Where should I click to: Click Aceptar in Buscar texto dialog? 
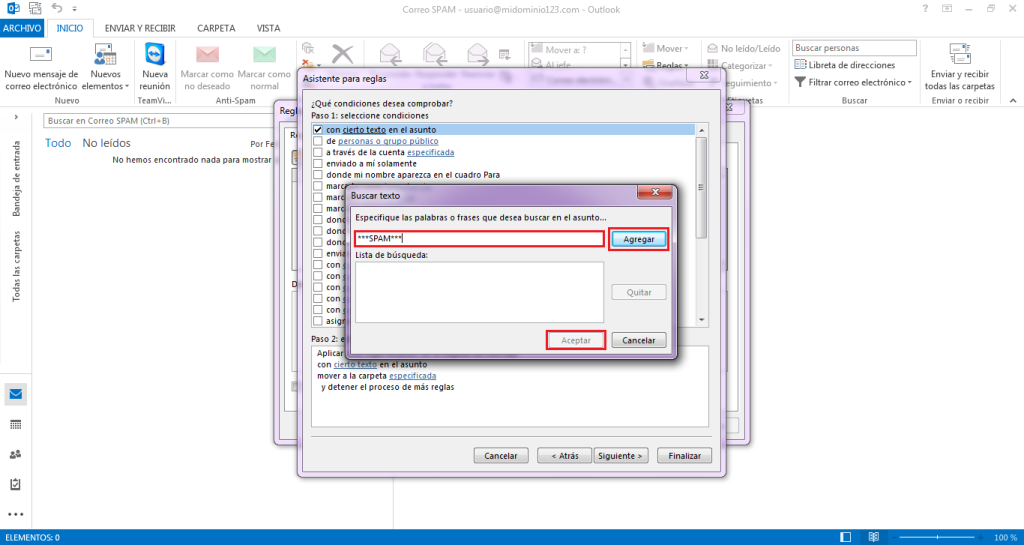click(x=576, y=340)
